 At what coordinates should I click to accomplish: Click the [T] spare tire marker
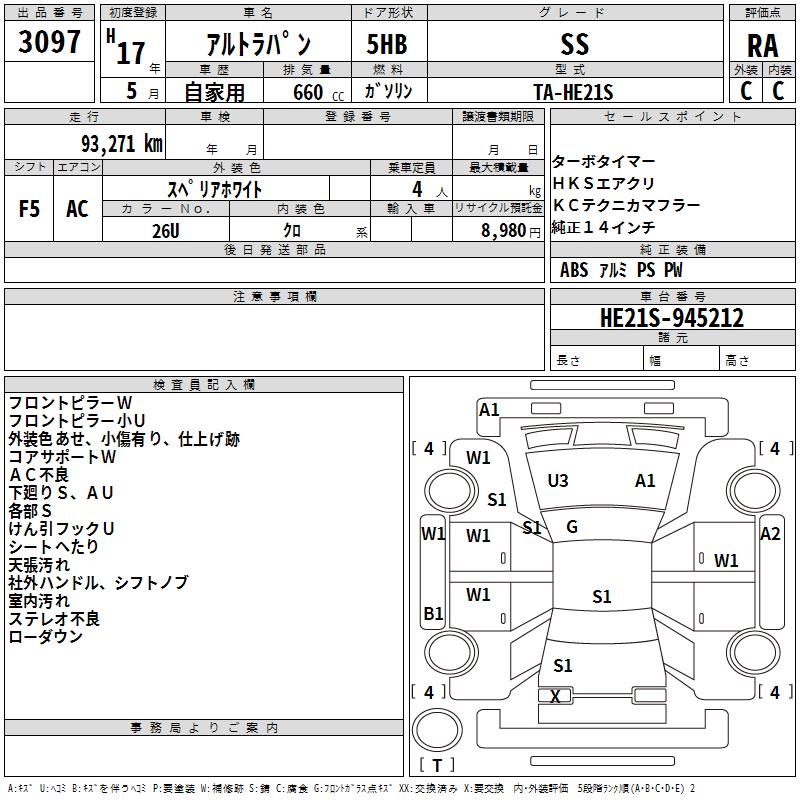click(x=437, y=766)
